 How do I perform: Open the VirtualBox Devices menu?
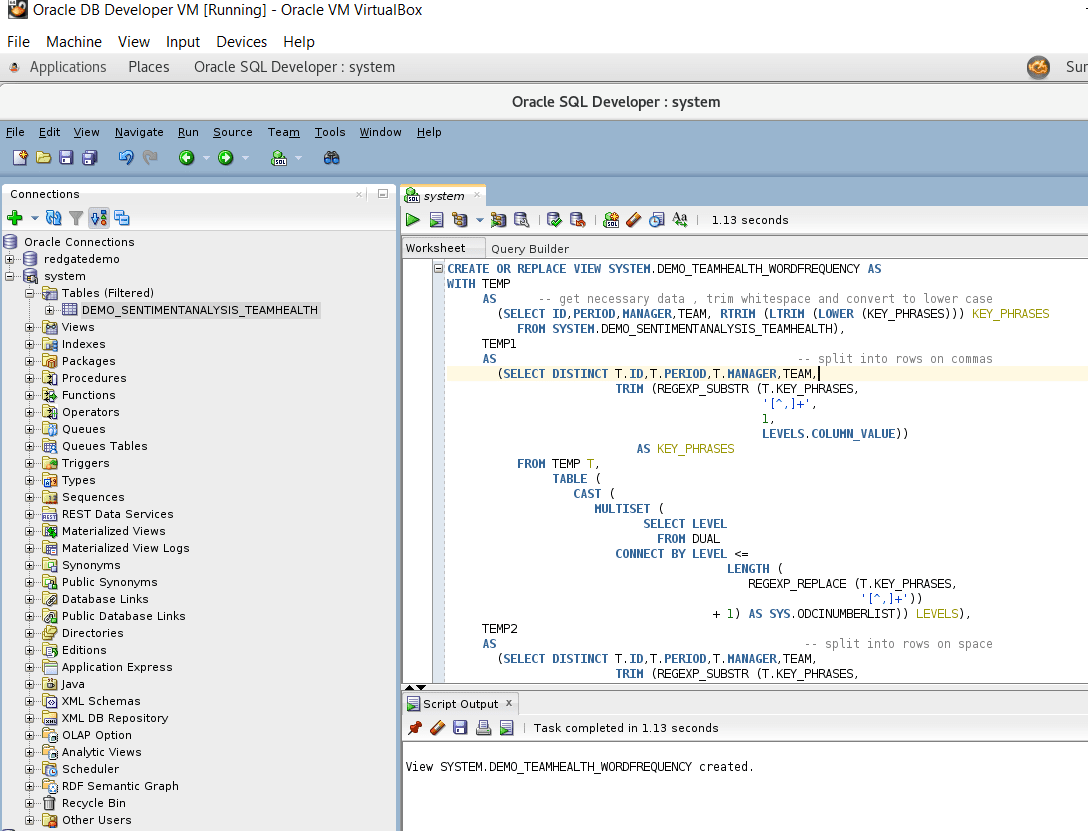pyautogui.click(x=241, y=42)
